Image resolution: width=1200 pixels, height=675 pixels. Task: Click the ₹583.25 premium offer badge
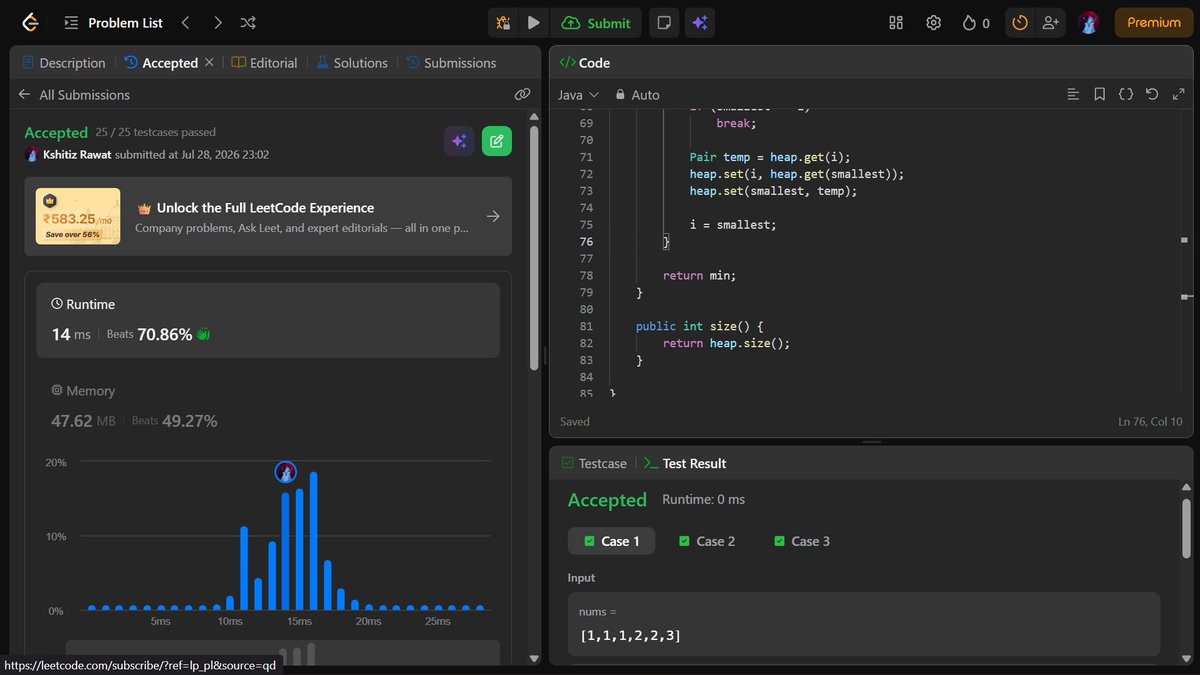[78, 216]
